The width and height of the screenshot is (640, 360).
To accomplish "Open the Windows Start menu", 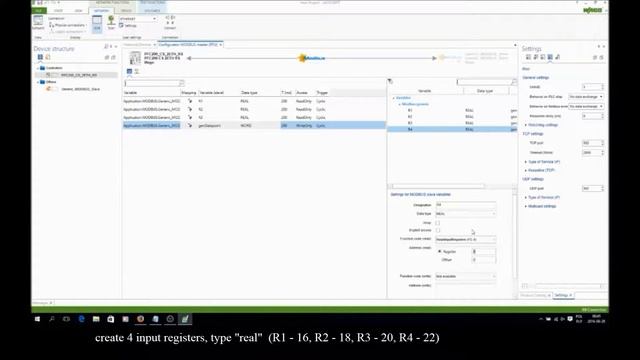I will click(38, 319).
